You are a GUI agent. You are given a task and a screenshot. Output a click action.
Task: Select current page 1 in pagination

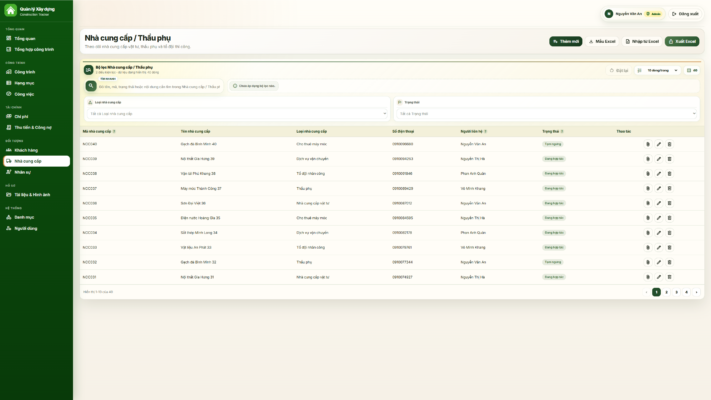(656, 293)
